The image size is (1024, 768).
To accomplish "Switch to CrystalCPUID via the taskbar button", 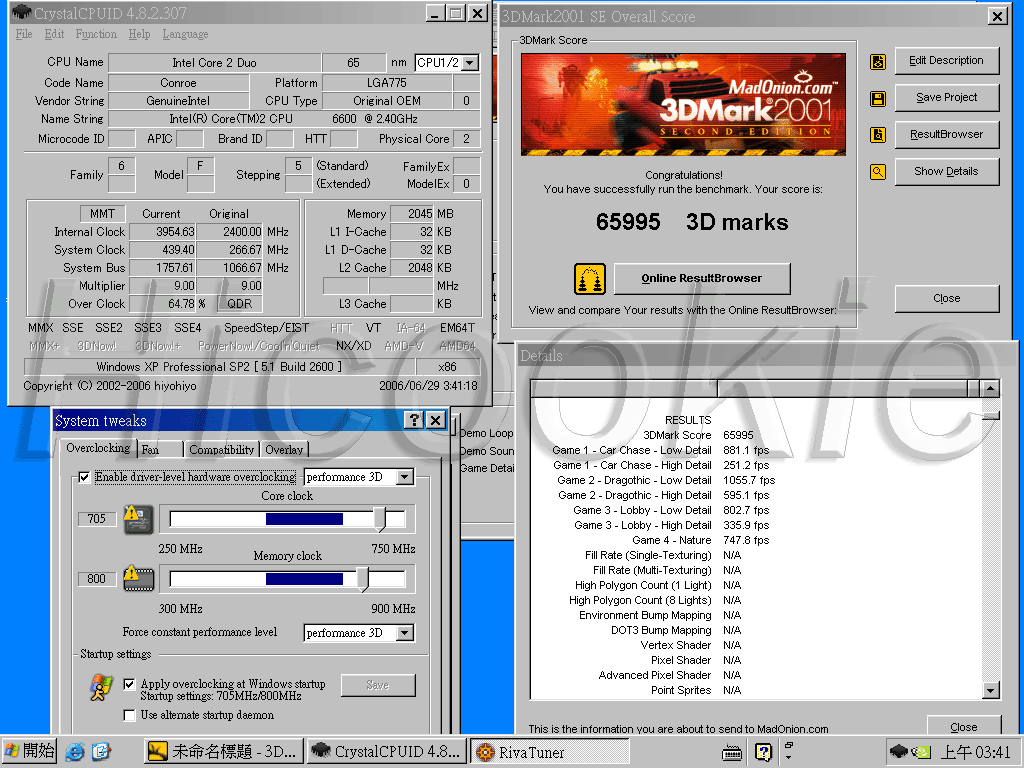I will pyautogui.click(x=388, y=752).
